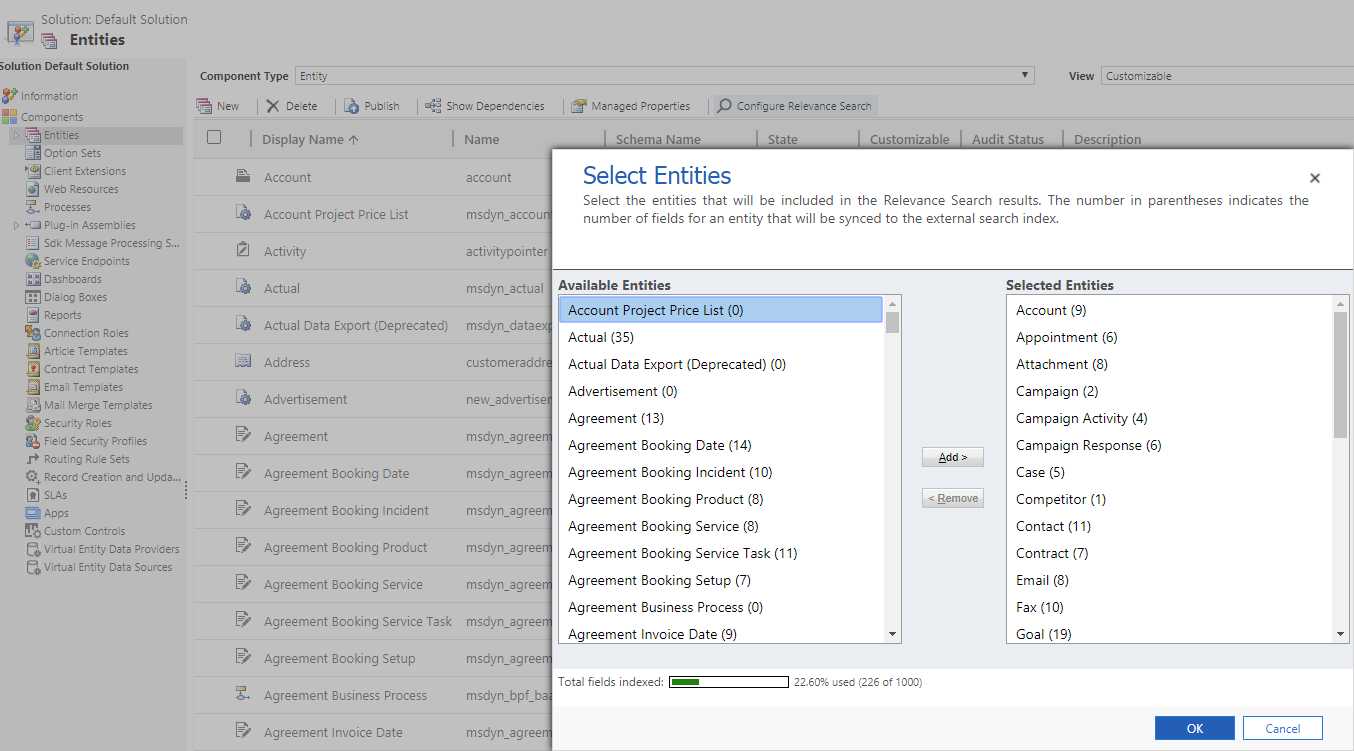Click the Publish toolbar icon
The image size is (1354, 751).
tap(352, 106)
